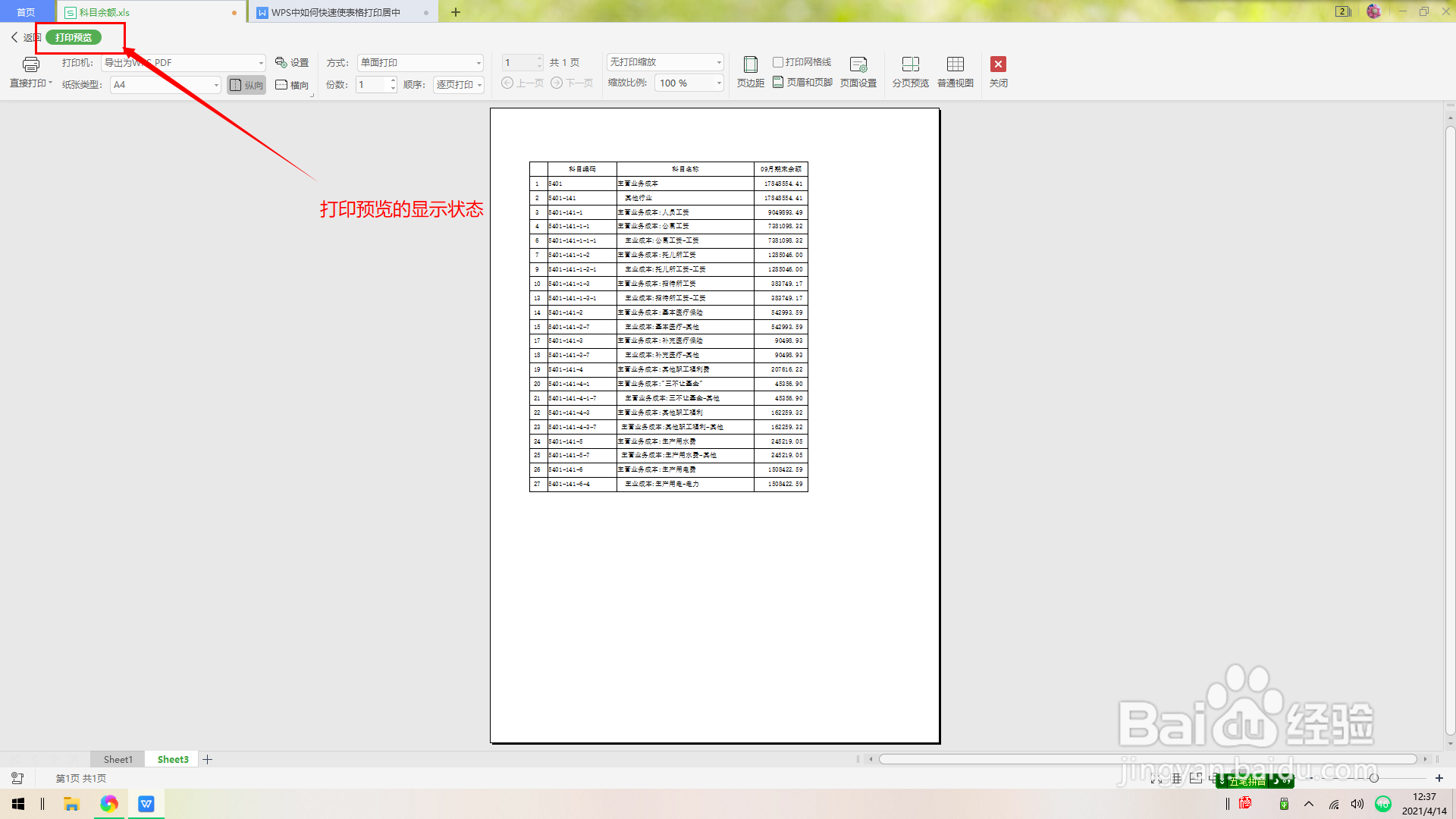
Task: Select portrait (纵向) orientation
Action: coord(246,85)
